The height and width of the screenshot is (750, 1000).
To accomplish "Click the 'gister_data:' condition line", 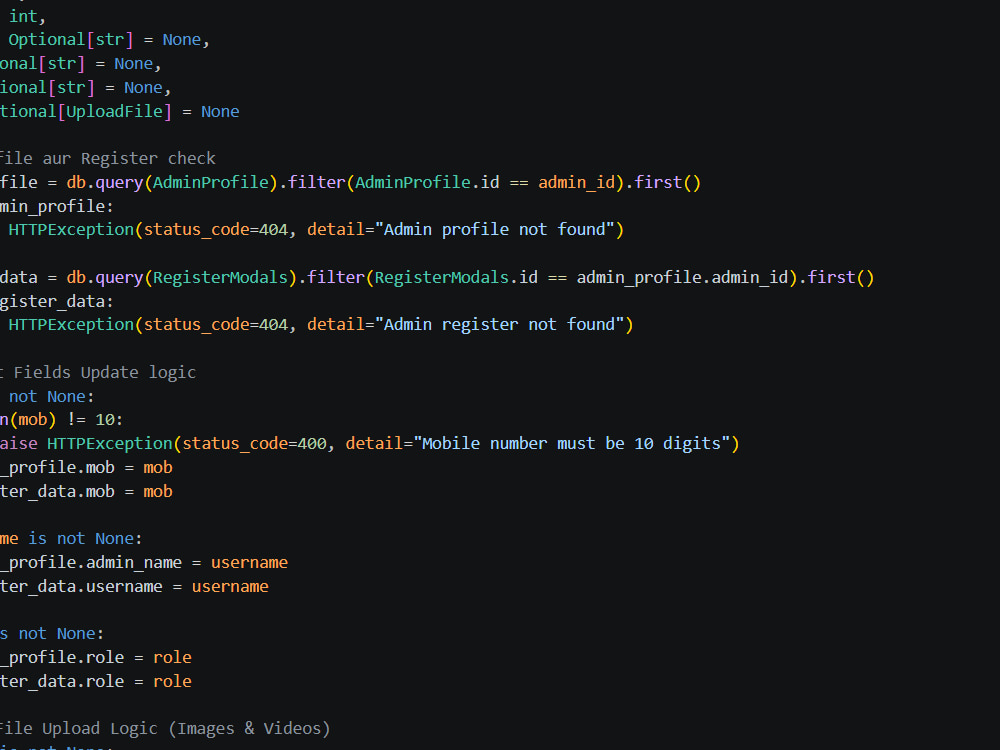I will point(56,302).
